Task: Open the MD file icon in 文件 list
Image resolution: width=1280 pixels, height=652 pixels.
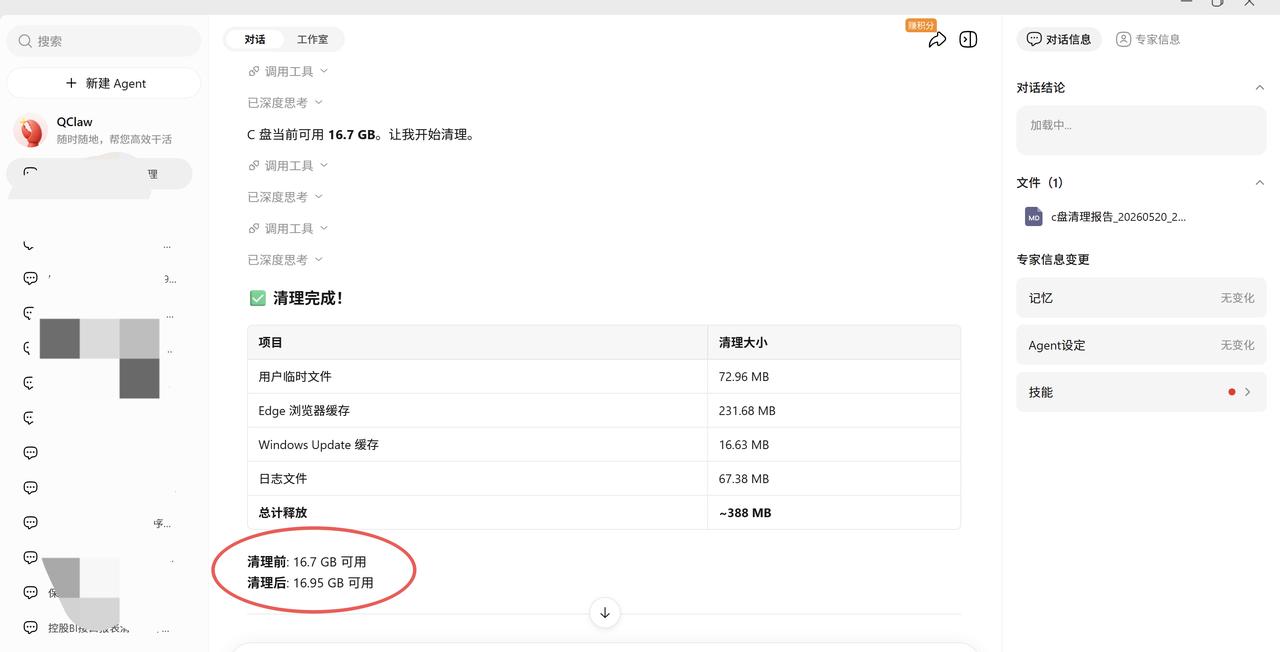Action: (x=1034, y=216)
